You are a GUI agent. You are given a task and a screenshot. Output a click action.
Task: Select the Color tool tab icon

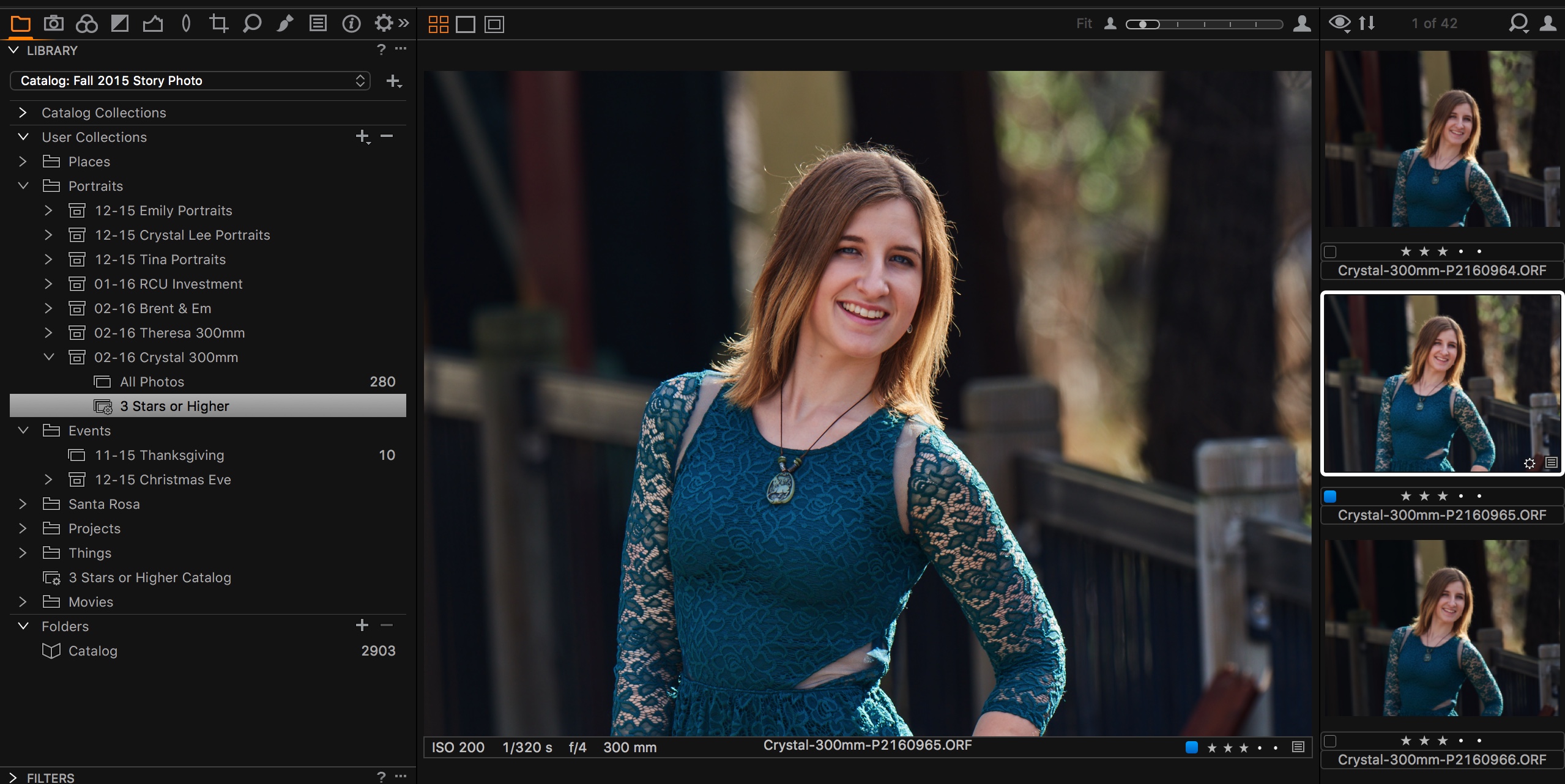[x=86, y=24]
